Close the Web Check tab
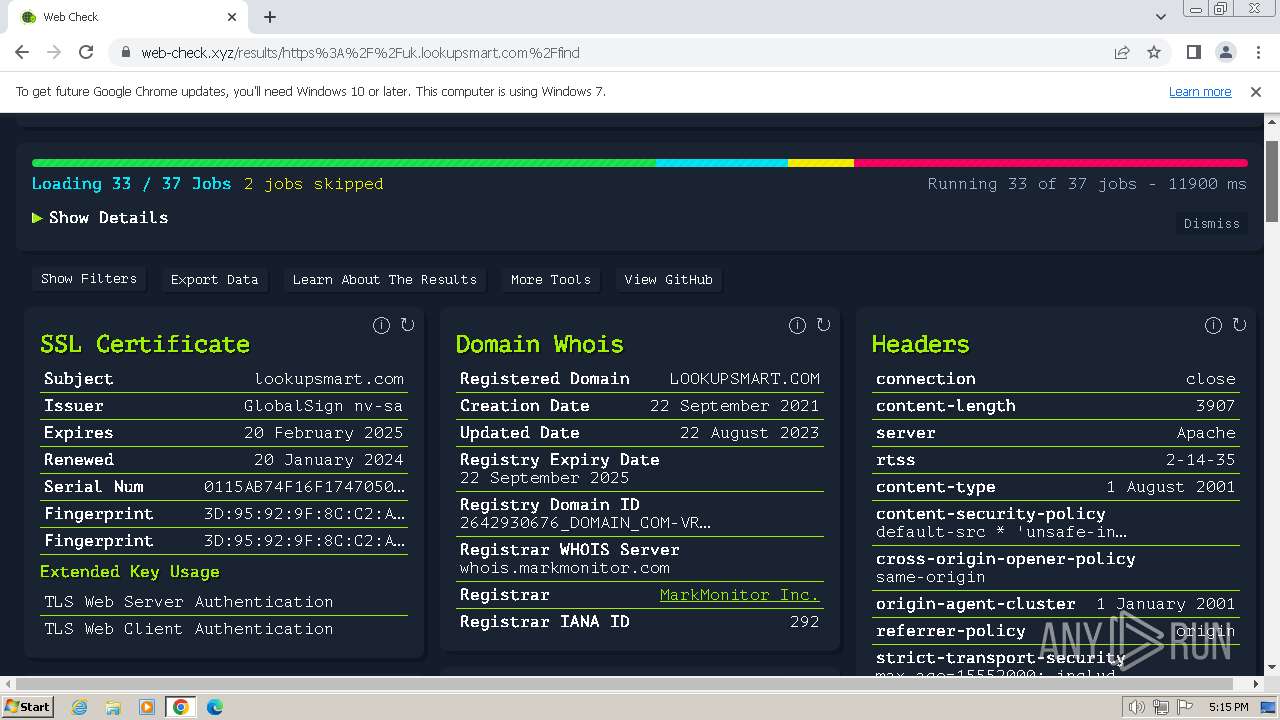This screenshot has width=1280, height=720. [x=232, y=17]
